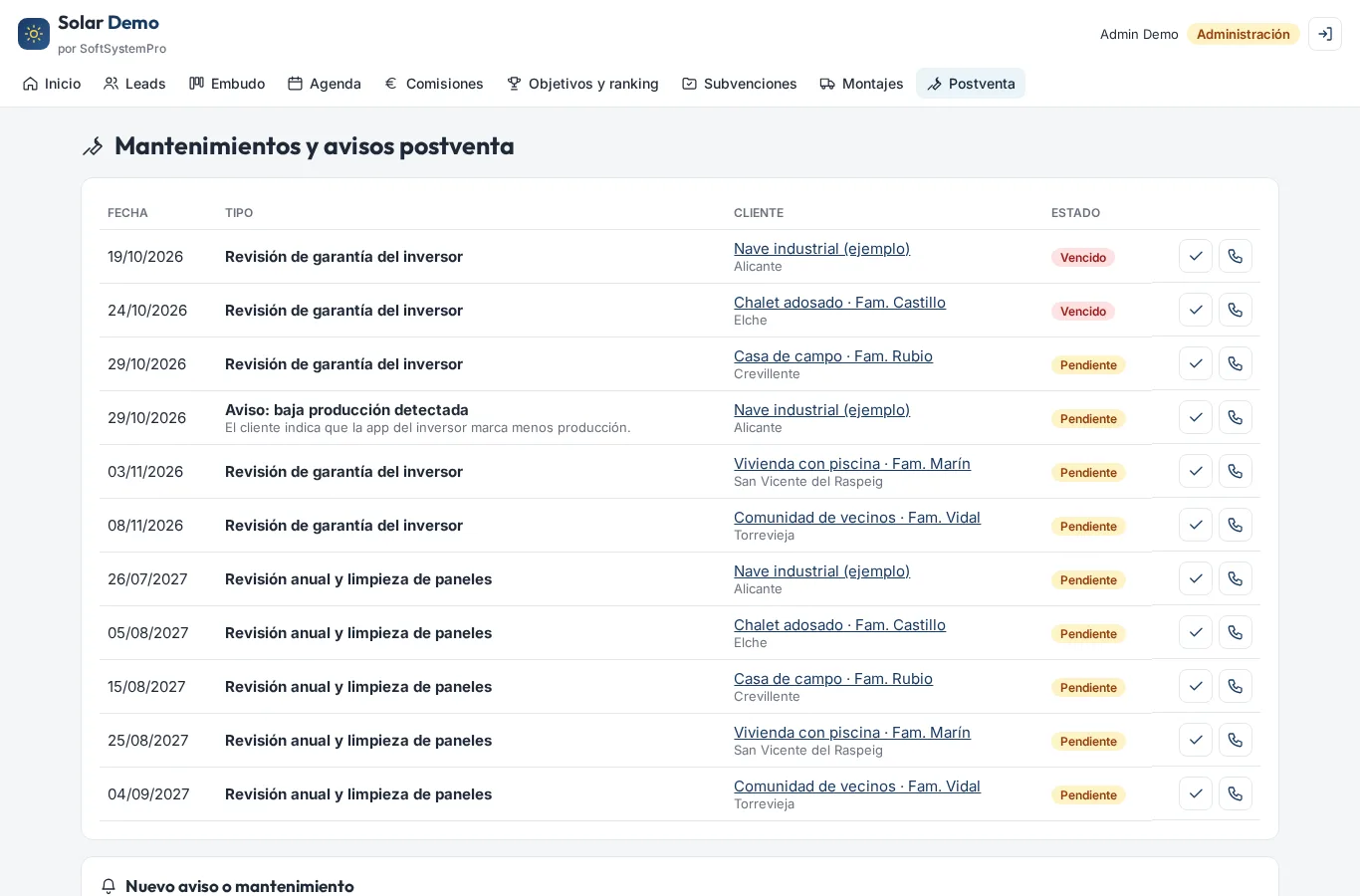The height and width of the screenshot is (896, 1360).
Task: Open the Leads section
Action: pyautogui.click(x=134, y=84)
